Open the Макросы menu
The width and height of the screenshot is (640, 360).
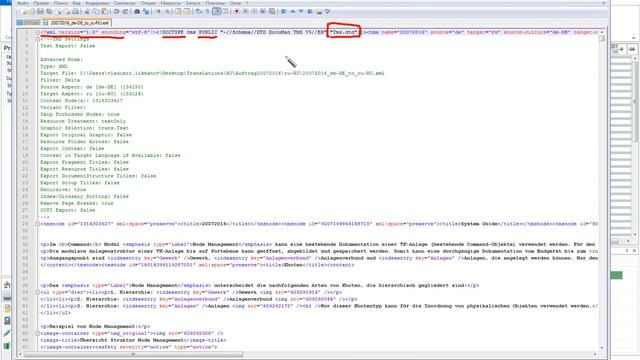(171, 3)
